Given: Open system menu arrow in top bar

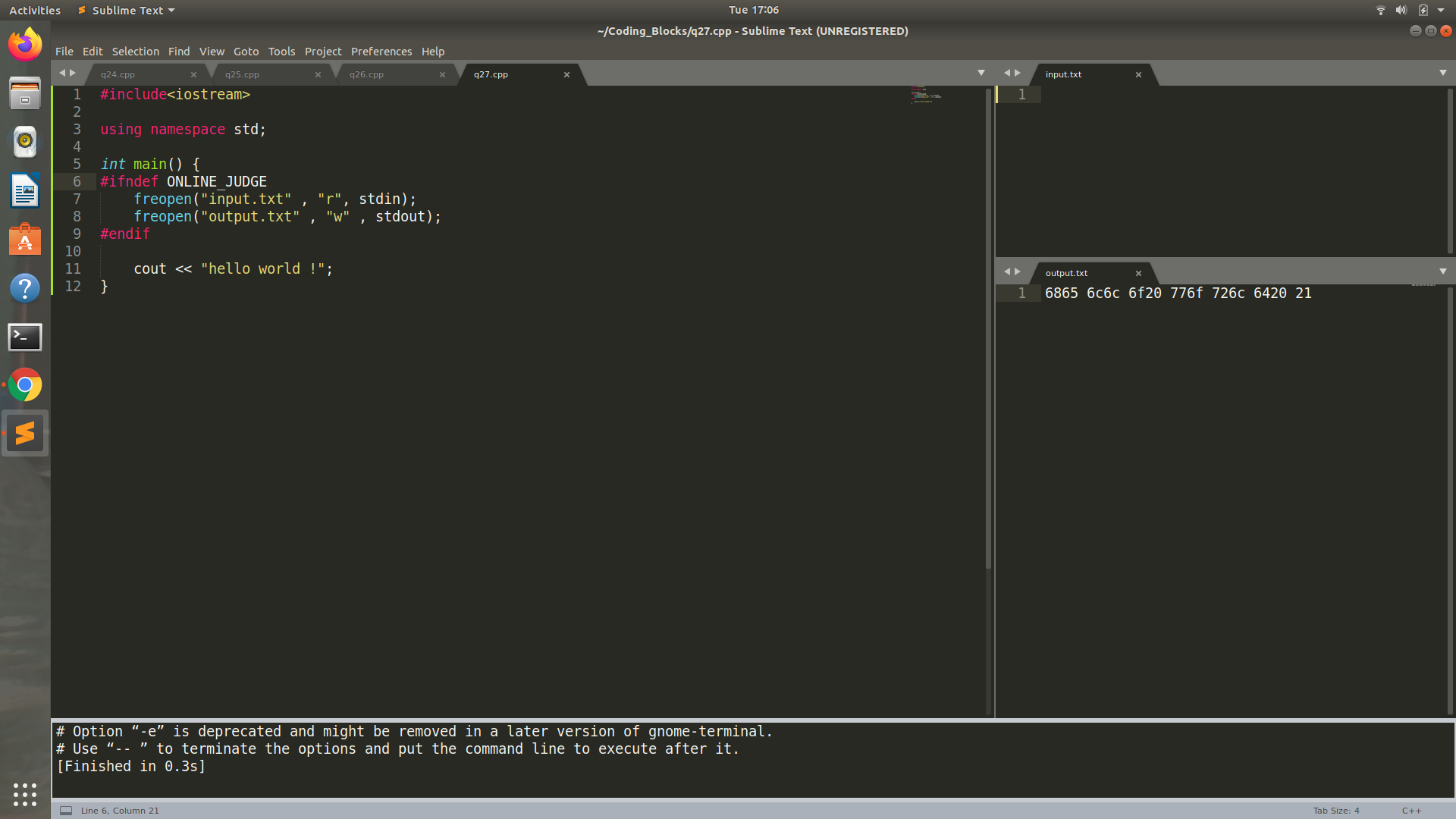Looking at the screenshot, I should [1441, 10].
